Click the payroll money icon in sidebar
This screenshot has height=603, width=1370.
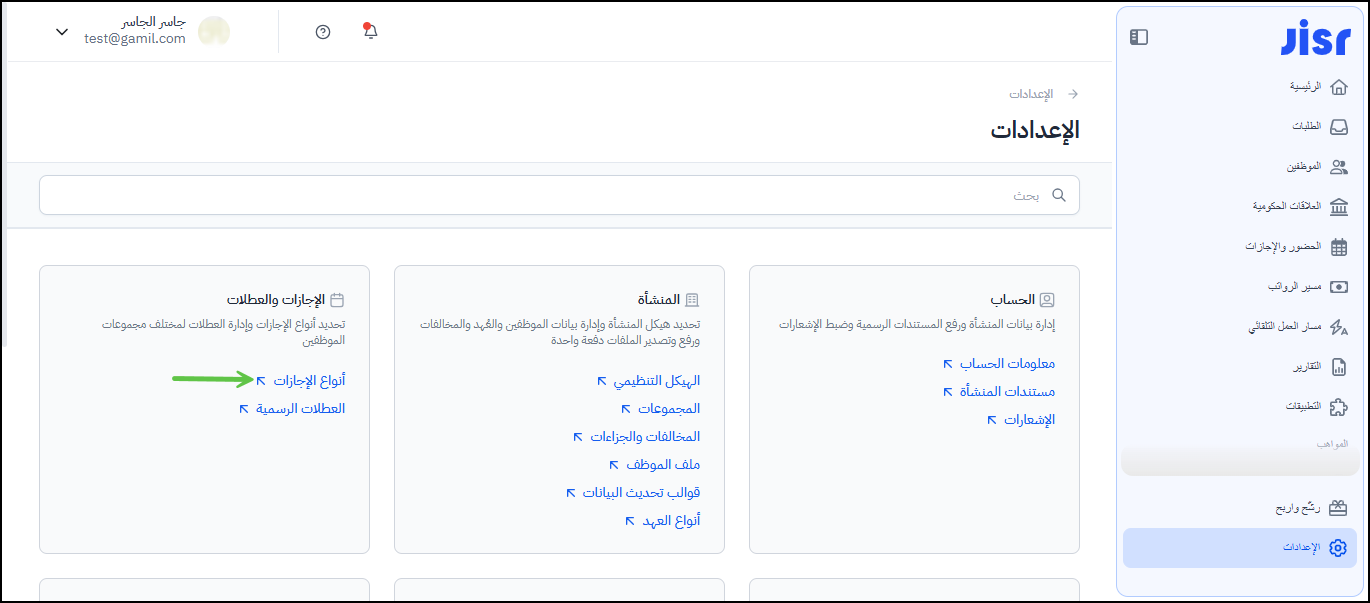click(x=1339, y=287)
